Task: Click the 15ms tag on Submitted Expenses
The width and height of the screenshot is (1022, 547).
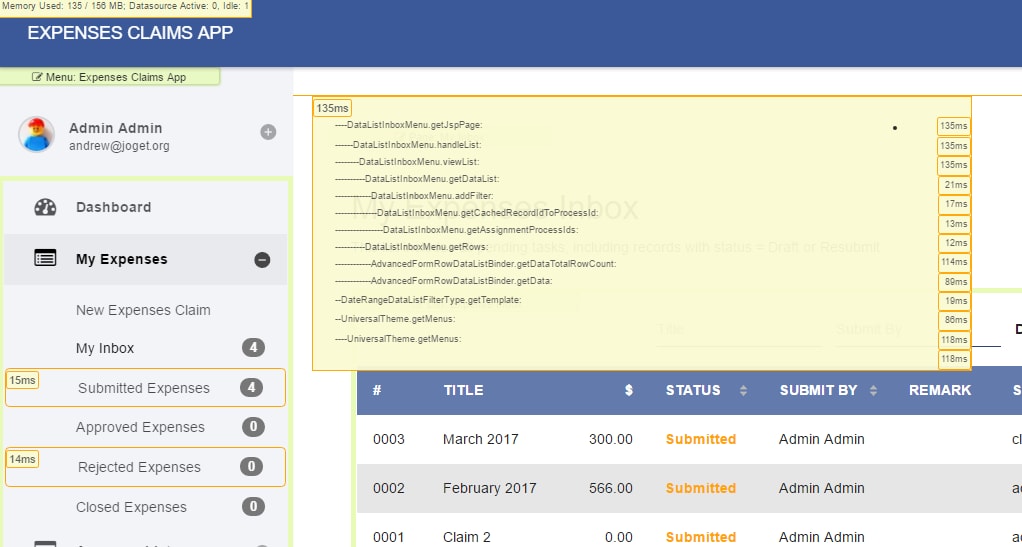Action: point(22,380)
